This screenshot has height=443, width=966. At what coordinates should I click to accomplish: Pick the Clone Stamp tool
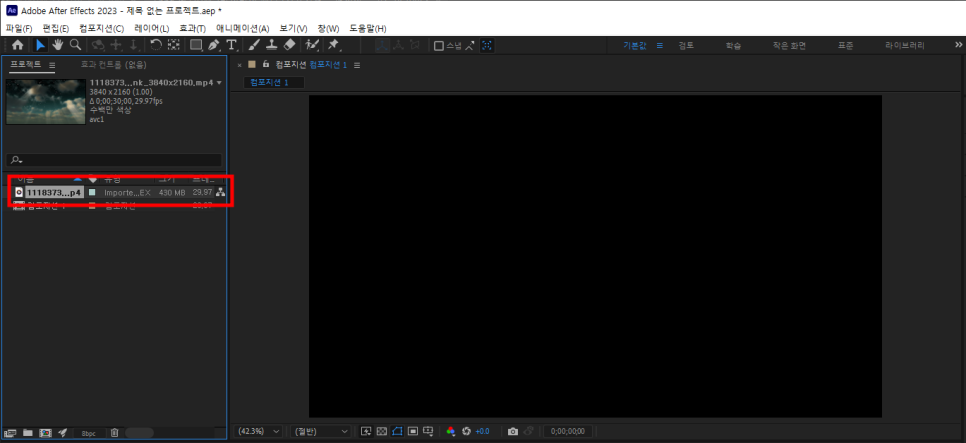click(x=271, y=45)
